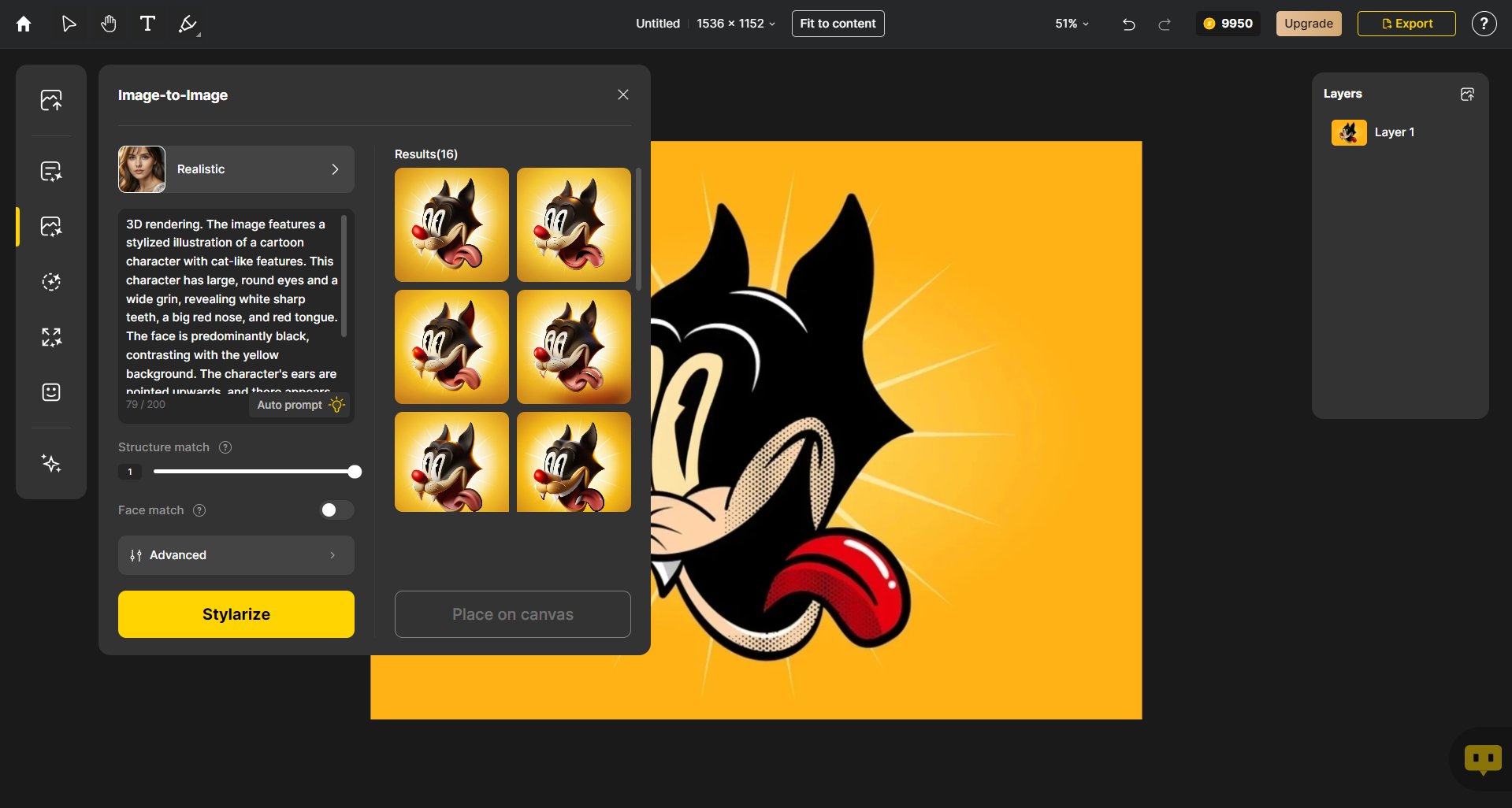The height and width of the screenshot is (808, 1512).
Task: Open the sparkle enhance sidebar tool
Action: (x=51, y=464)
